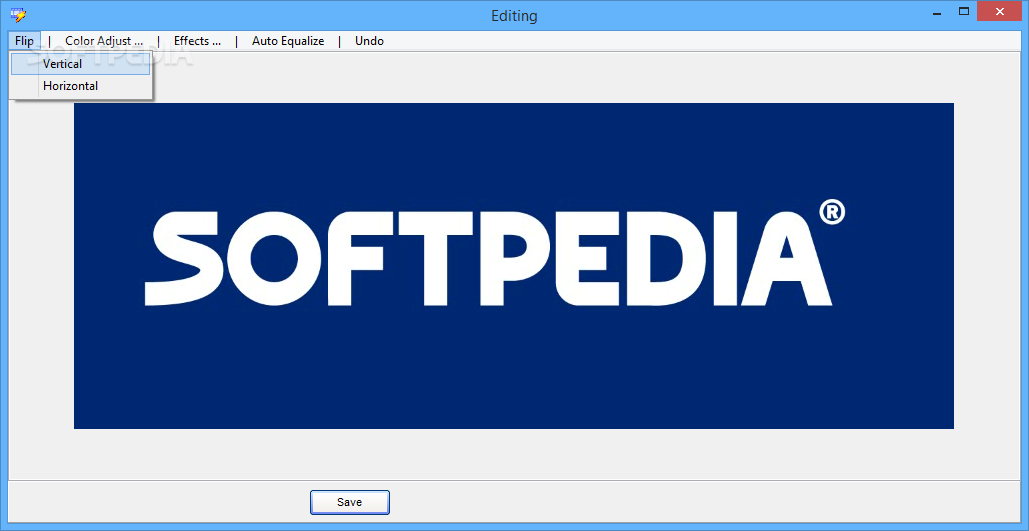
Task: Click the Softpedia image preview
Action: [x=513, y=266]
